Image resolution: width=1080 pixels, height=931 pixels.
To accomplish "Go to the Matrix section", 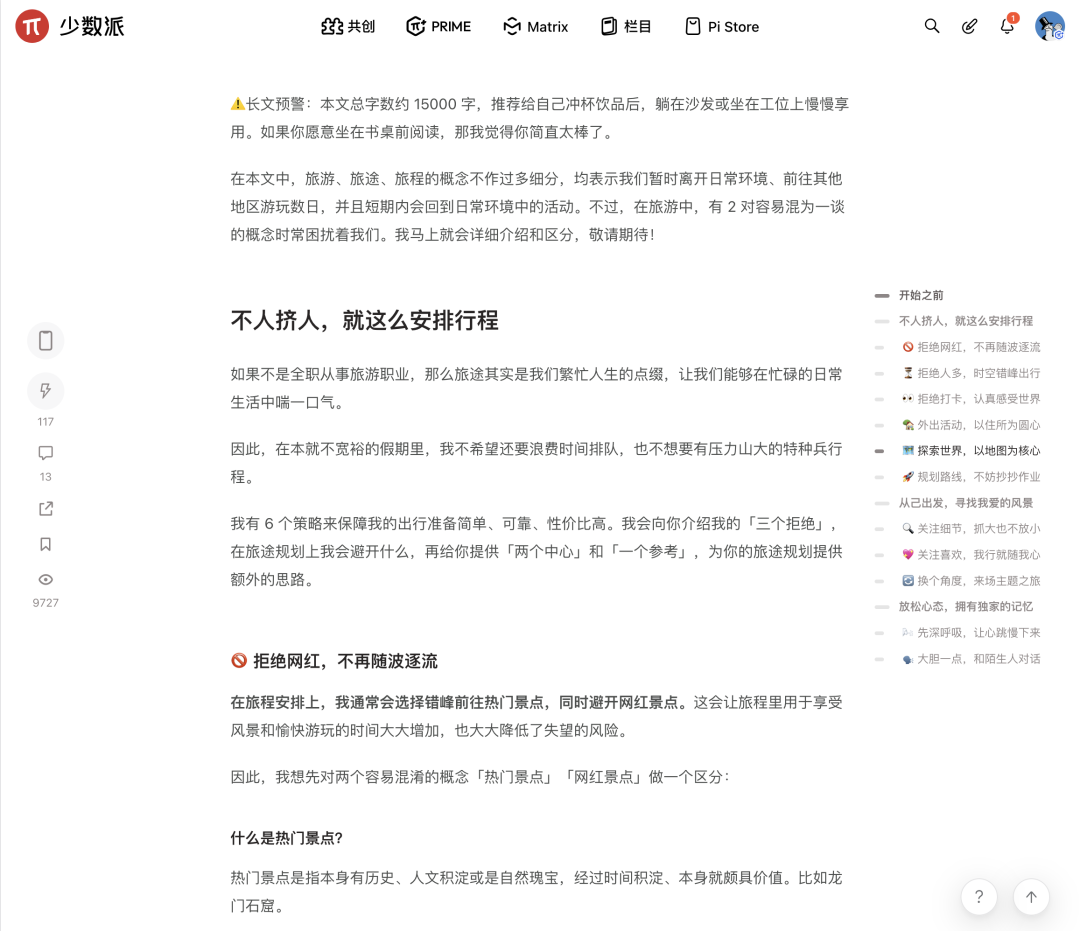I will (536, 27).
